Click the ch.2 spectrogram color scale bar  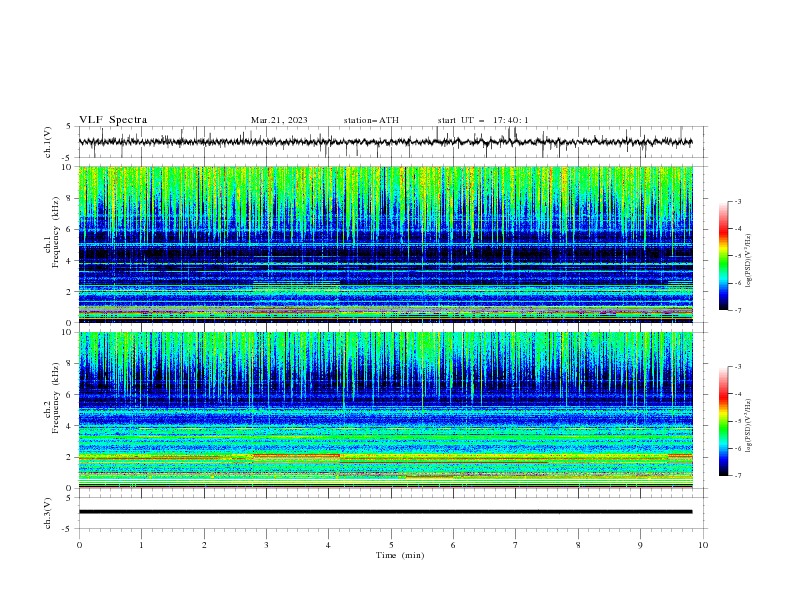[723, 421]
